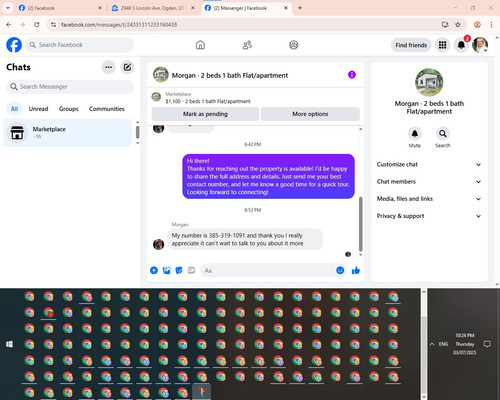This screenshot has width=500, height=400.
Task: Toggle conversation information purple icon
Action: [x=352, y=75]
